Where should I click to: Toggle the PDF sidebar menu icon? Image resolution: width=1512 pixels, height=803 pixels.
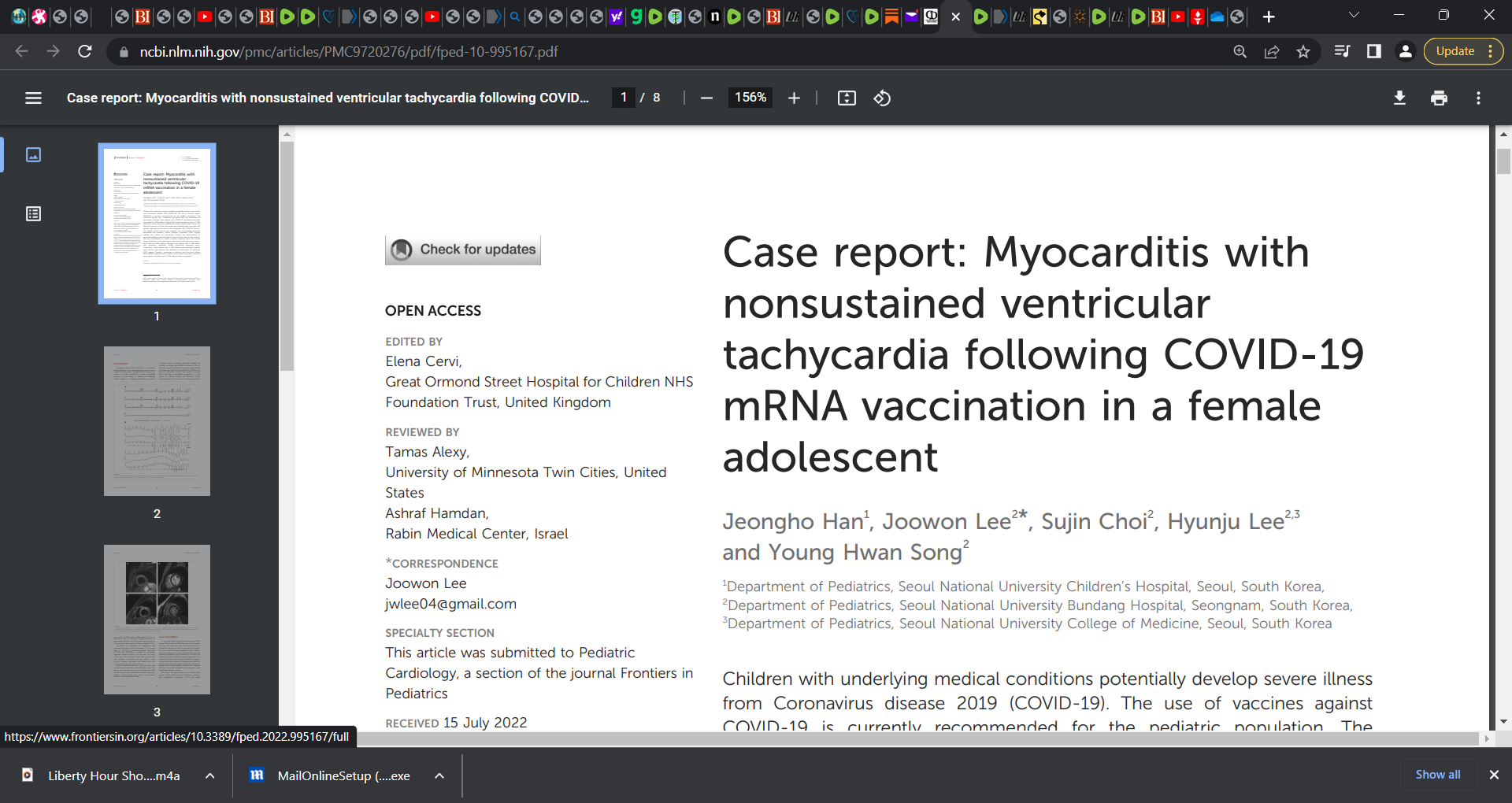coord(33,98)
